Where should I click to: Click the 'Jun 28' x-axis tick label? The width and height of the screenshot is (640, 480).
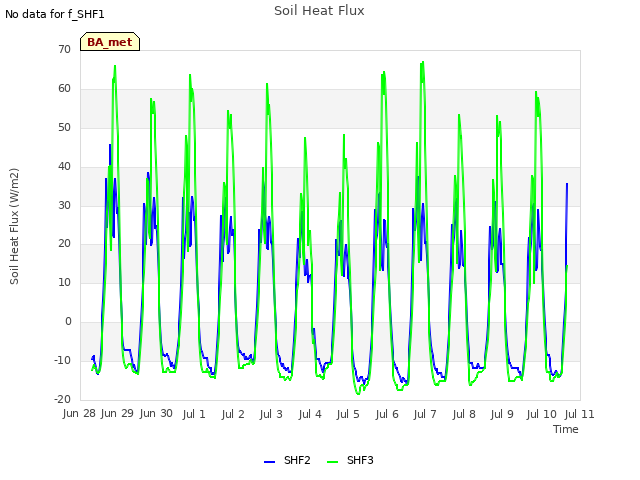click(x=79, y=413)
